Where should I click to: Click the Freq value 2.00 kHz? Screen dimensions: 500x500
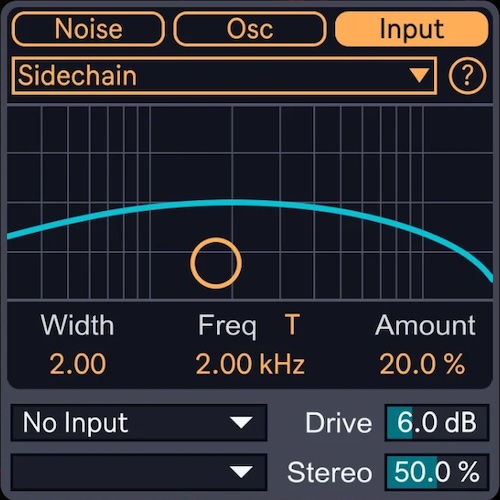[x=250, y=364]
